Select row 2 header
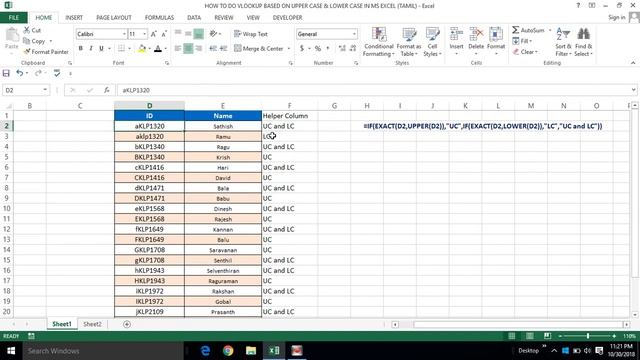This screenshot has width=640, height=360. [7, 126]
